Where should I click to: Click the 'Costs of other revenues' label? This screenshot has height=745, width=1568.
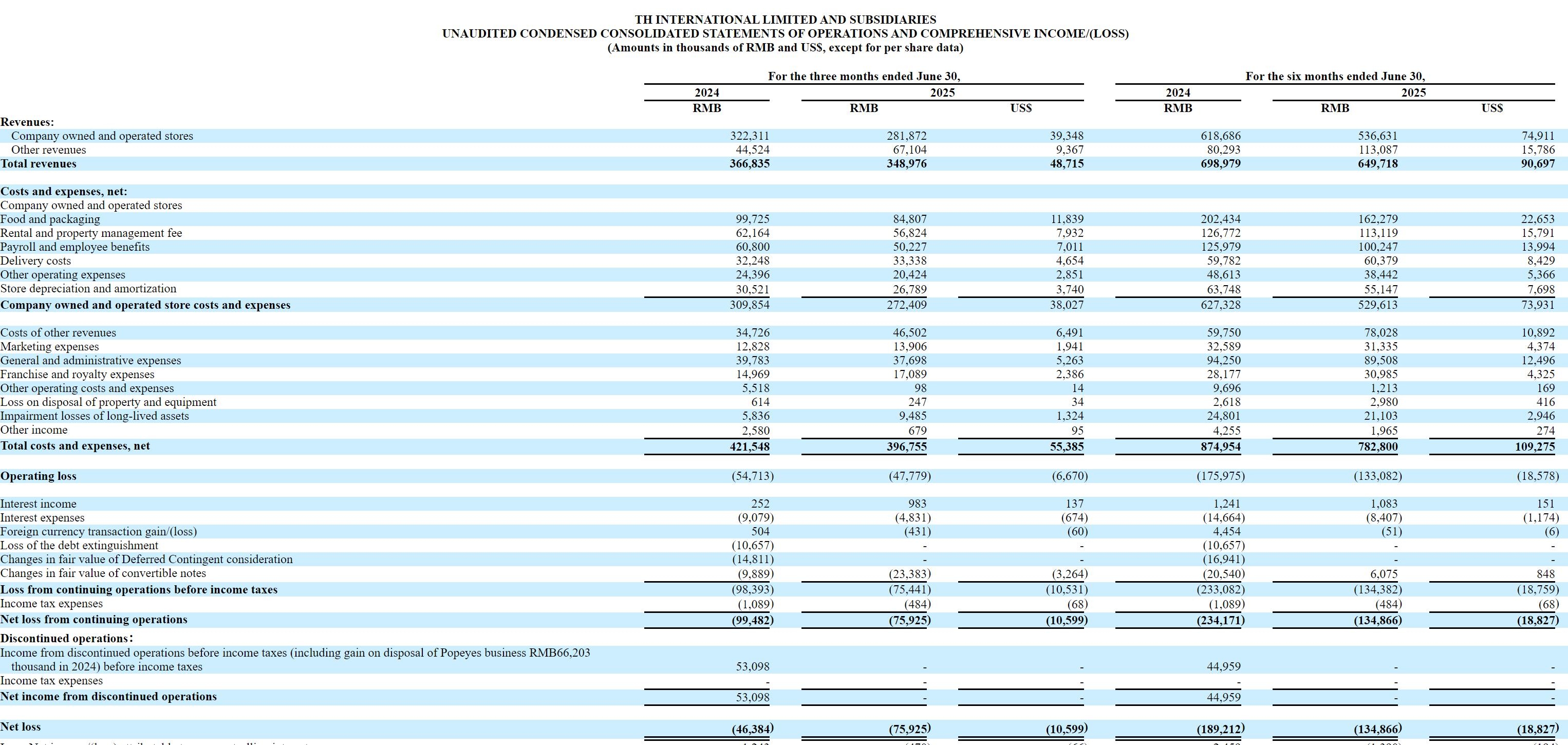(58, 333)
